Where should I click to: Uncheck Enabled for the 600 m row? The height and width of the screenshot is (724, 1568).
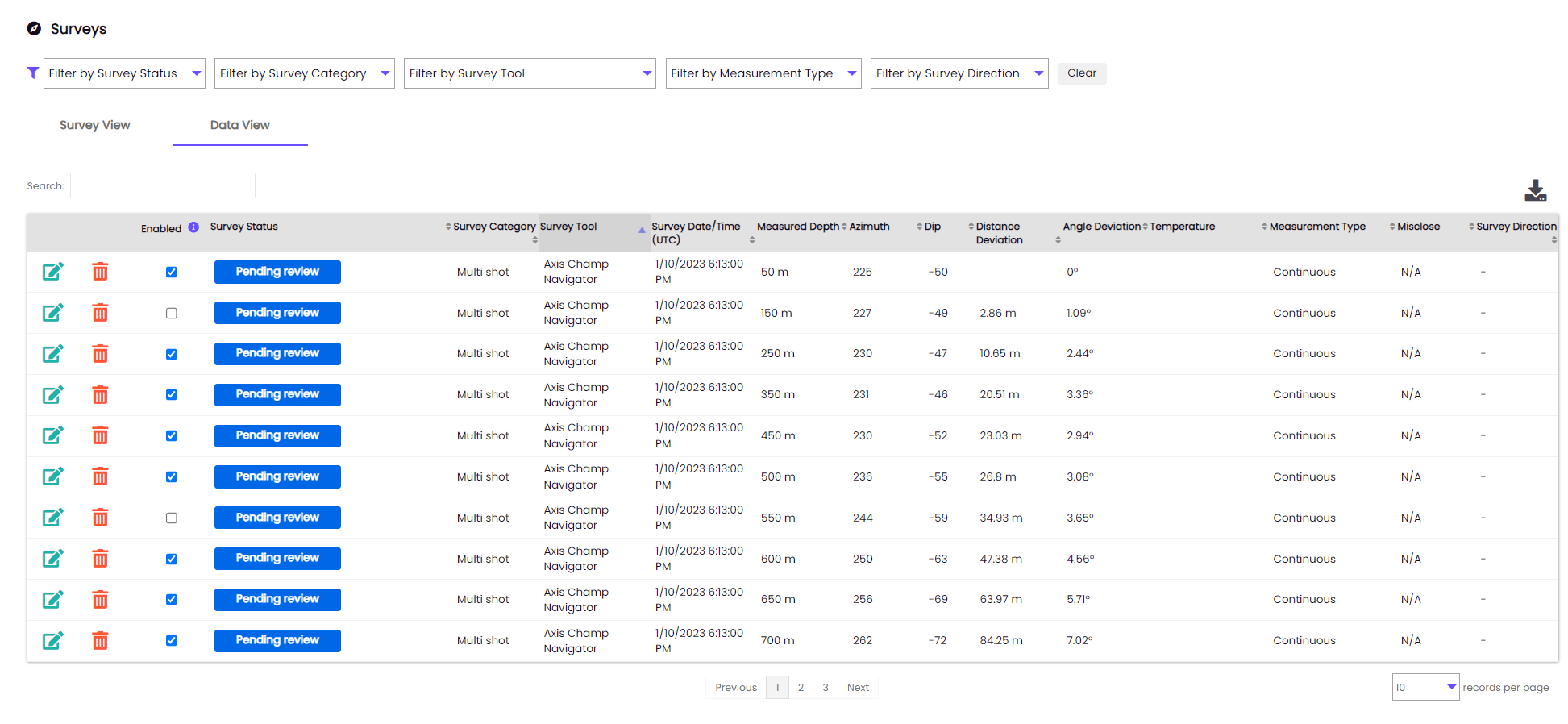pos(172,559)
